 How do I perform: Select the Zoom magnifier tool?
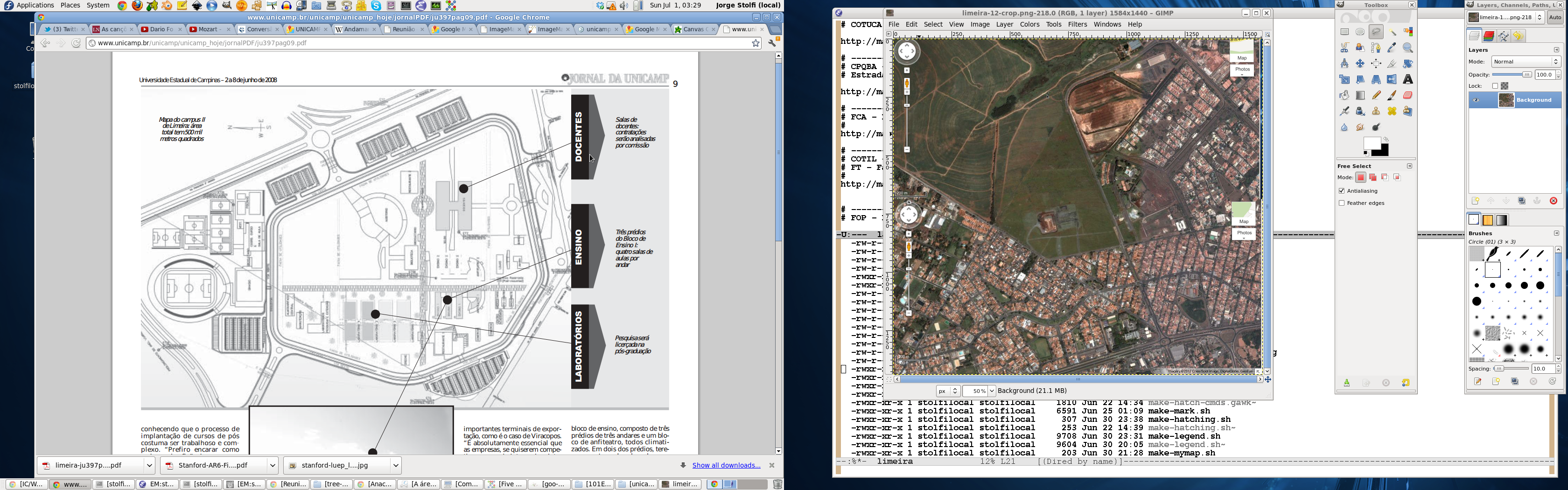(1408, 48)
